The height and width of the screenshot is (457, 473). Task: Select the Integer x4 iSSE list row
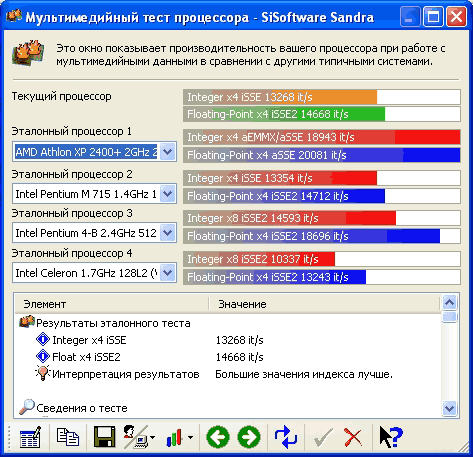point(229,340)
